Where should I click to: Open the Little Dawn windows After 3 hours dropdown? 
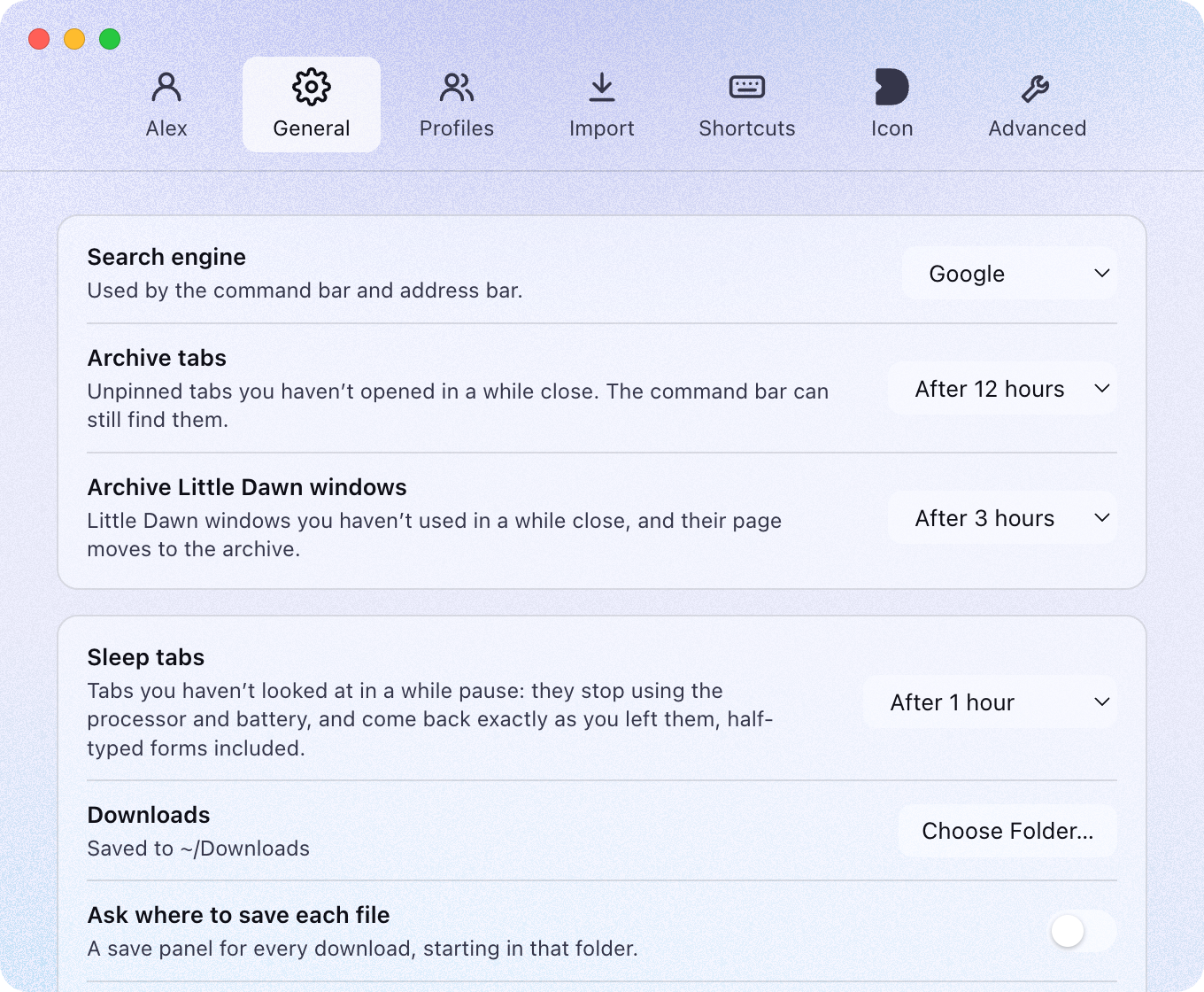tap(1002, 518)
